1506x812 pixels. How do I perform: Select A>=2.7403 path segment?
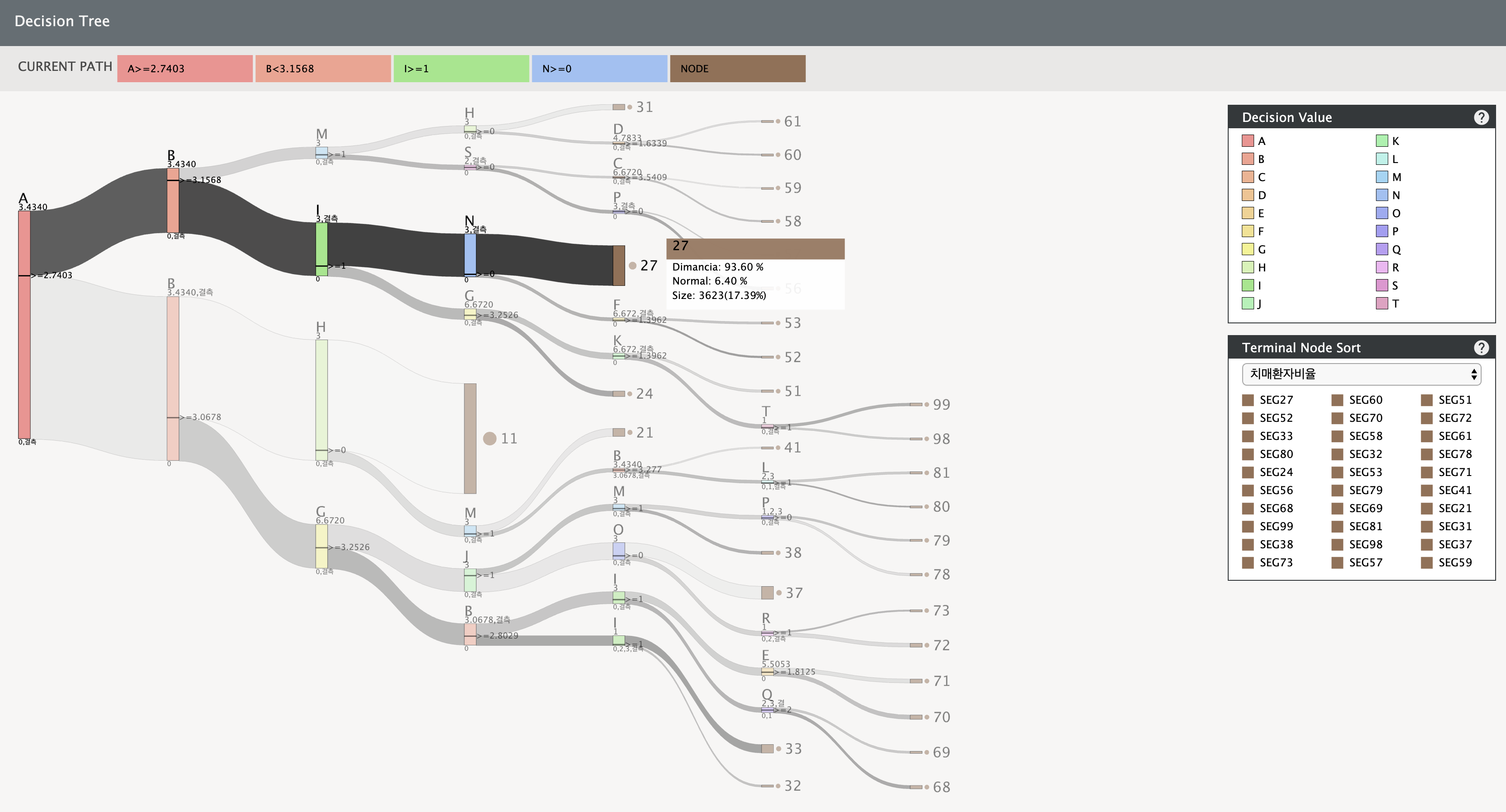point(185,68)
